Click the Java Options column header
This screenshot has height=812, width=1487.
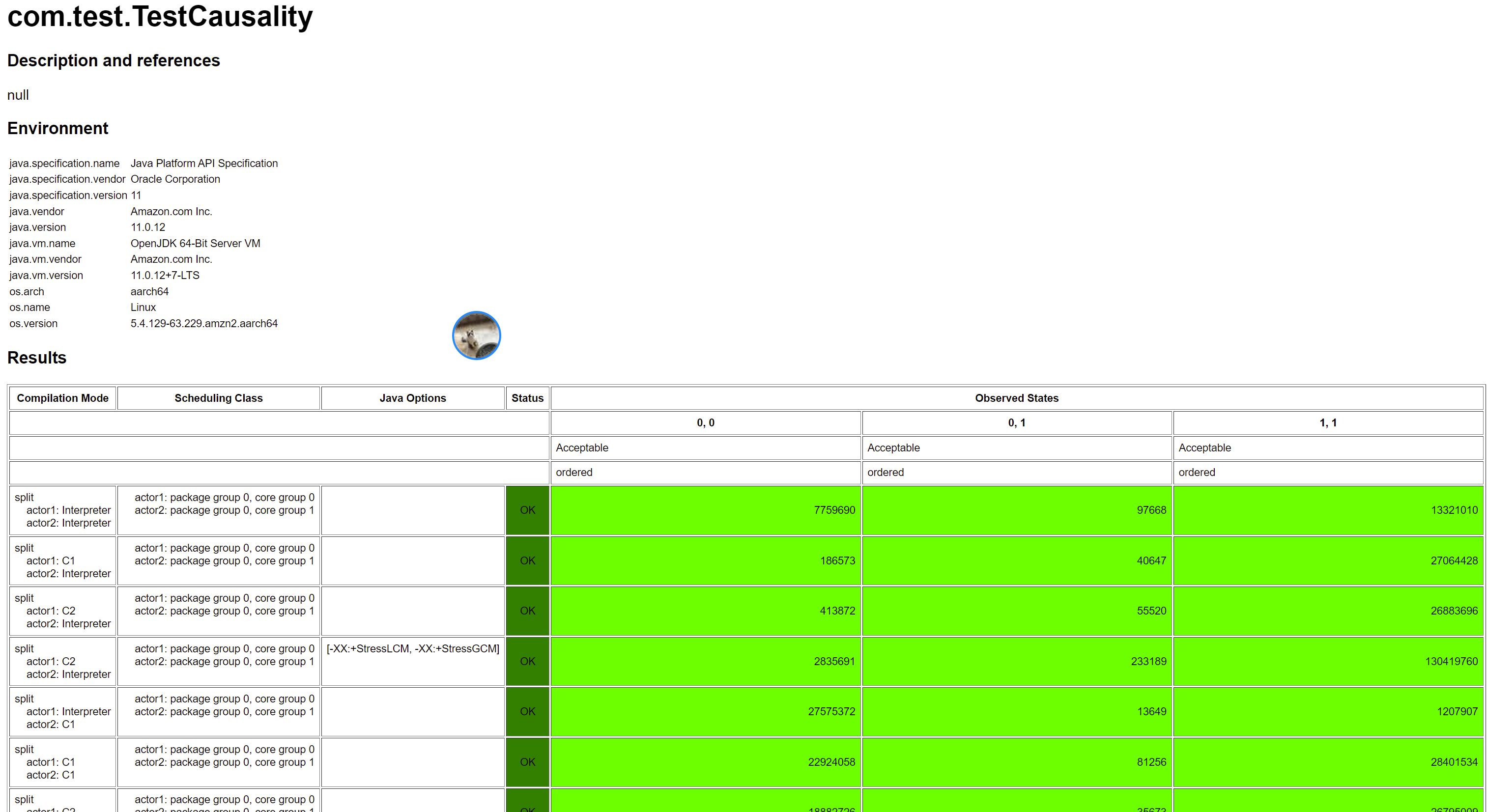click(x=412, y=398)
